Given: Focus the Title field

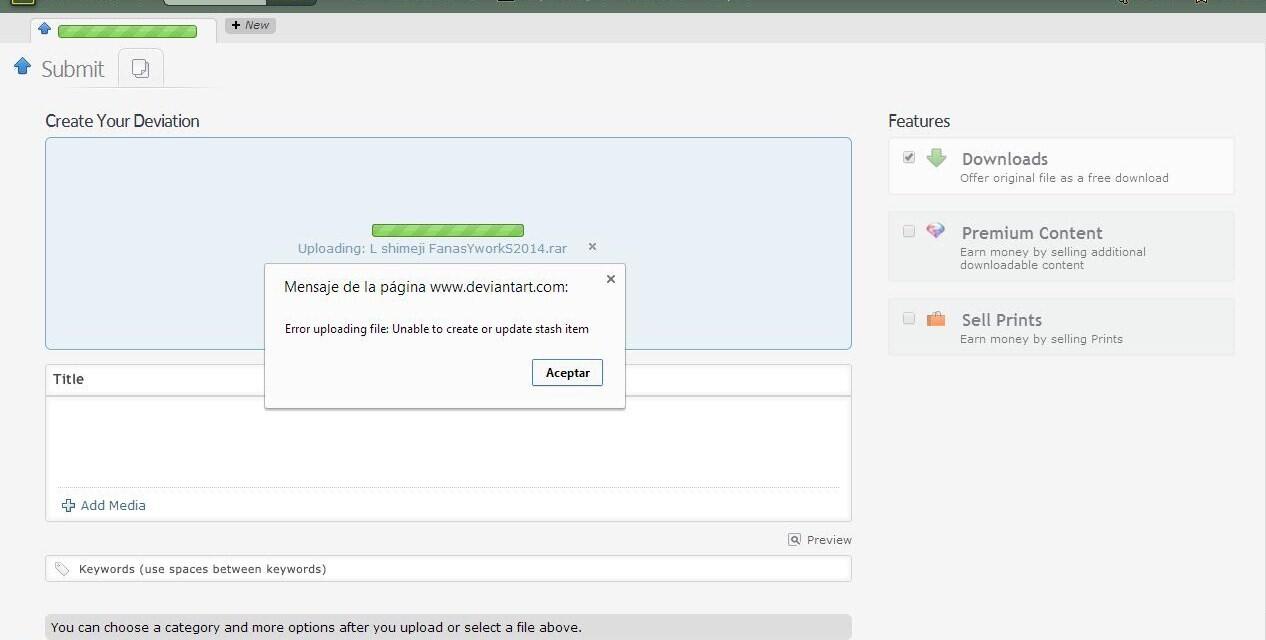Looking at the screenshot, I should (448, 379).
